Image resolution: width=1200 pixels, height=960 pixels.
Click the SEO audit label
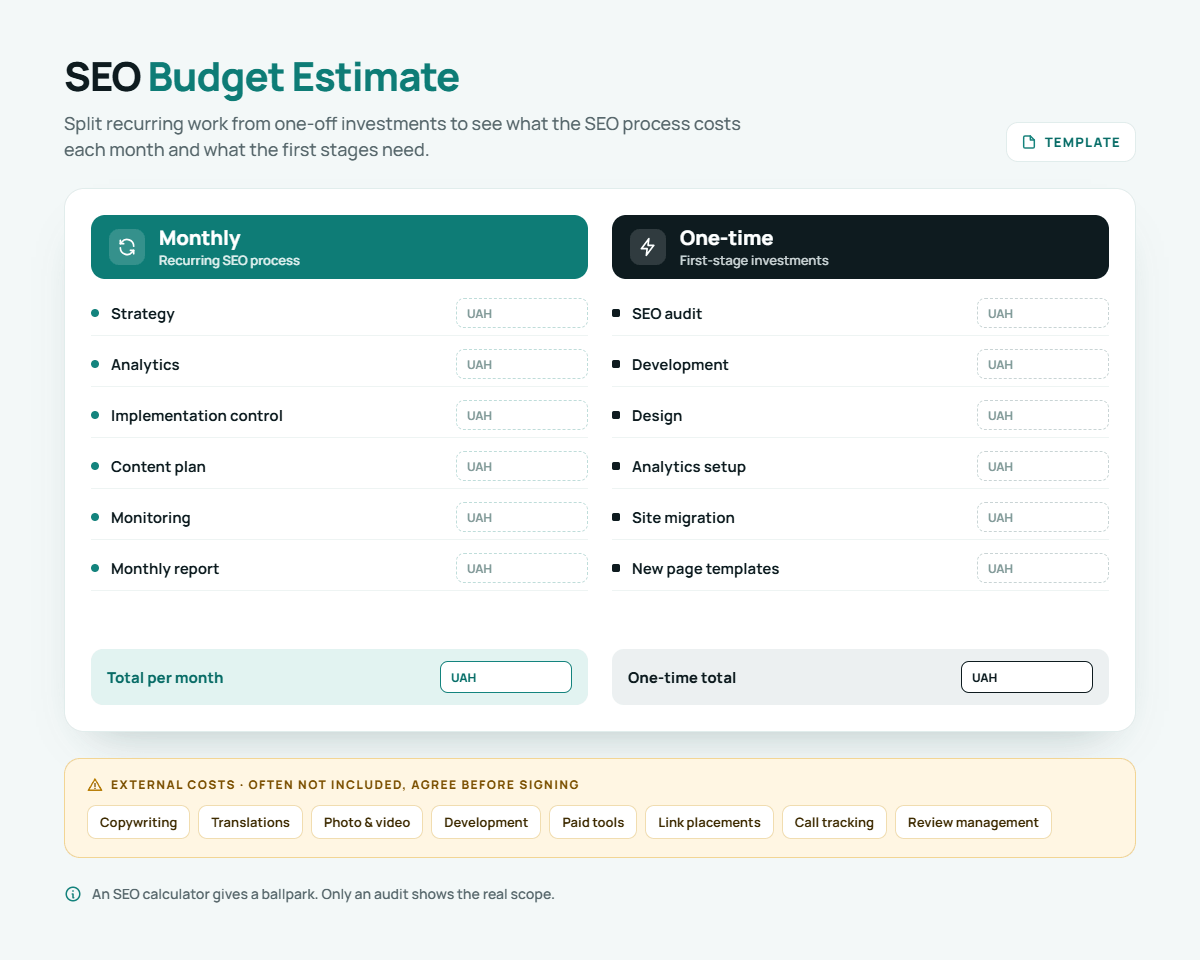pyautogui.click(x=667, y=313)
